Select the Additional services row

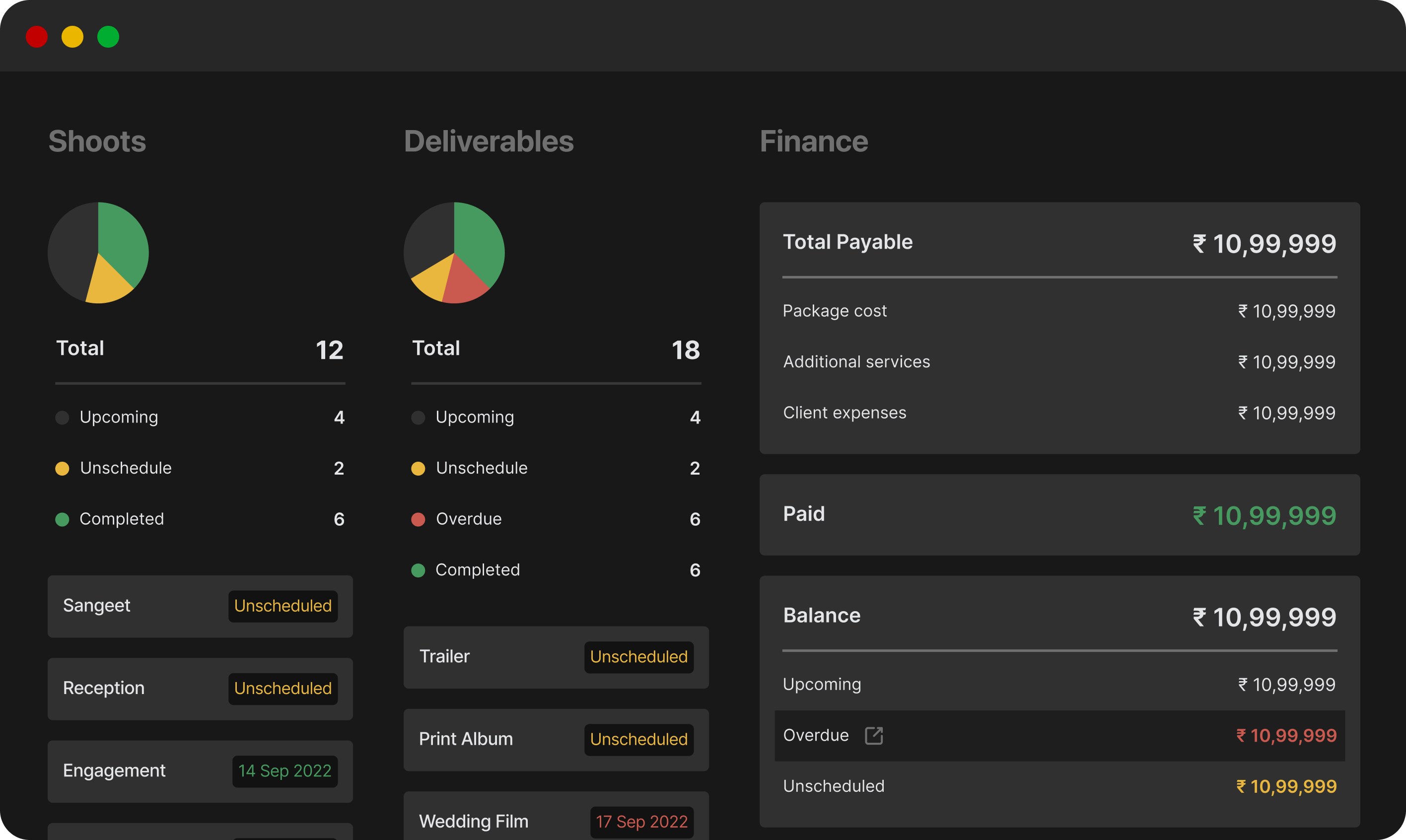pyautogui.click(x=1059, y=362)
